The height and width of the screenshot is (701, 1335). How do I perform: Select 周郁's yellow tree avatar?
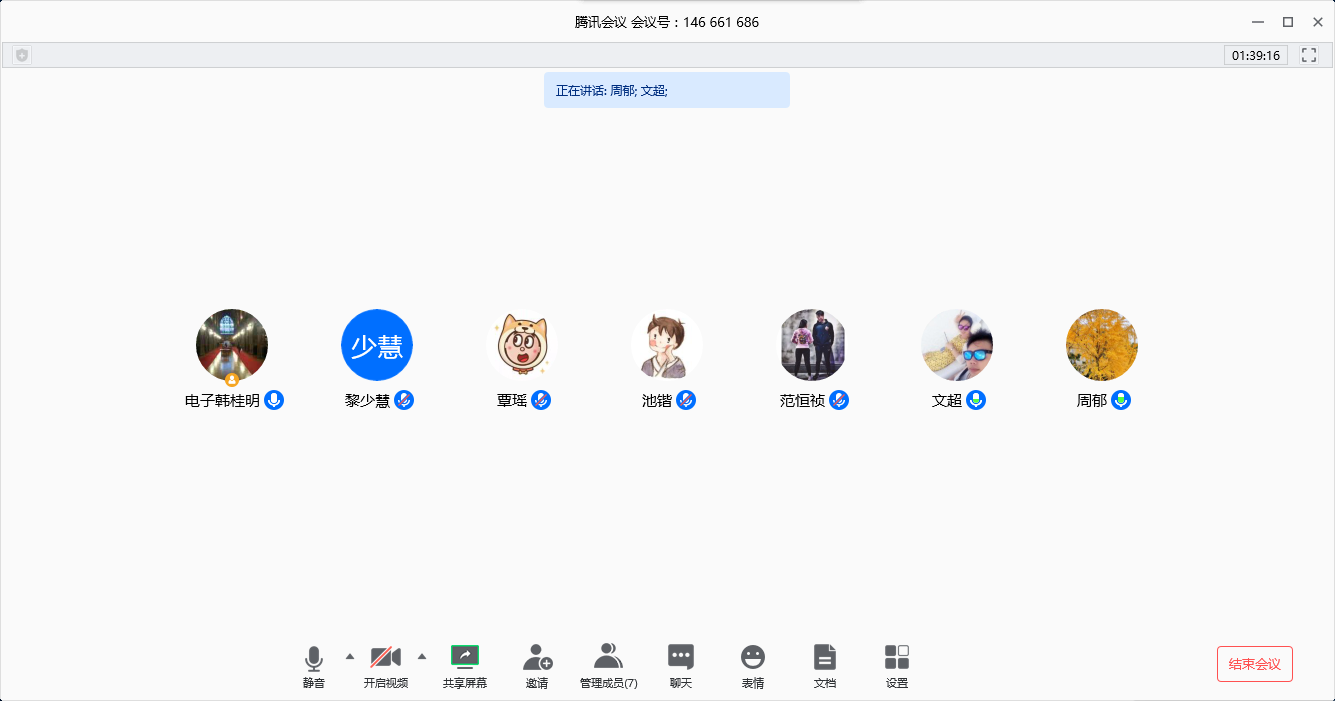pos(1102,345)
